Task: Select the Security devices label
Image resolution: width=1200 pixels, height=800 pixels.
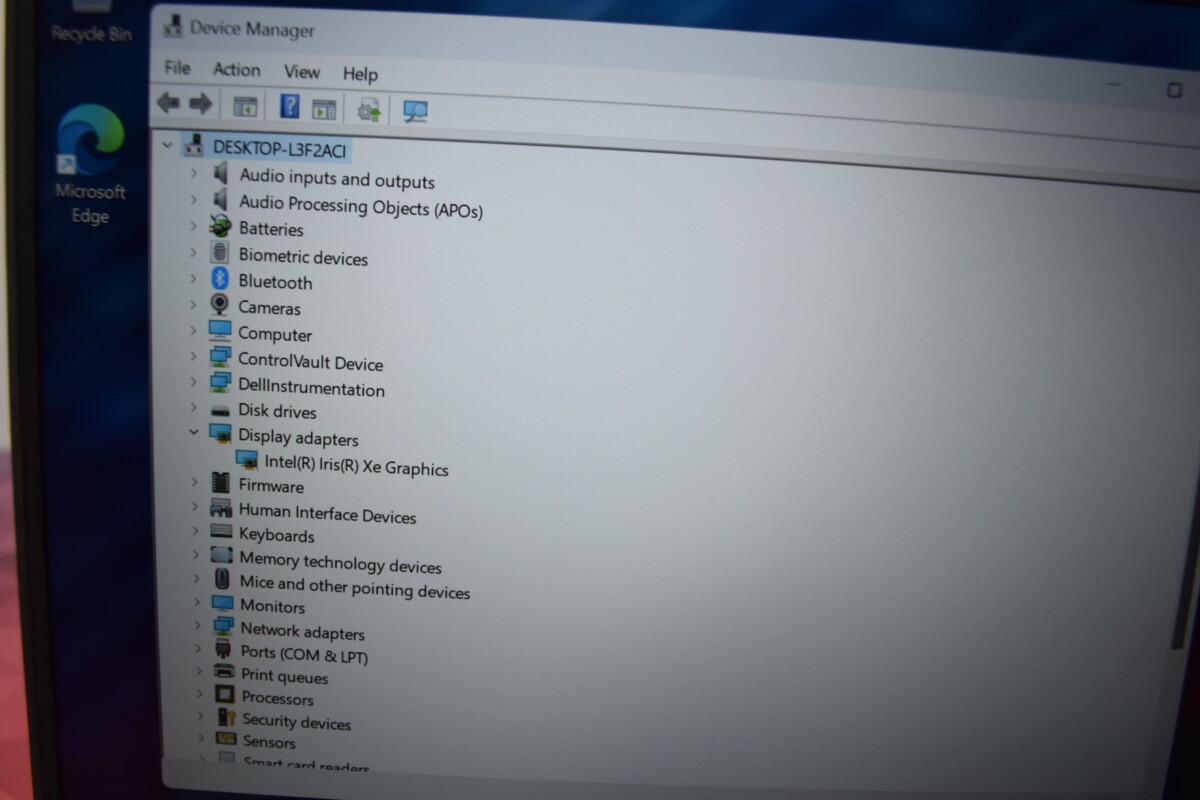Action: [x=296, y=721]
